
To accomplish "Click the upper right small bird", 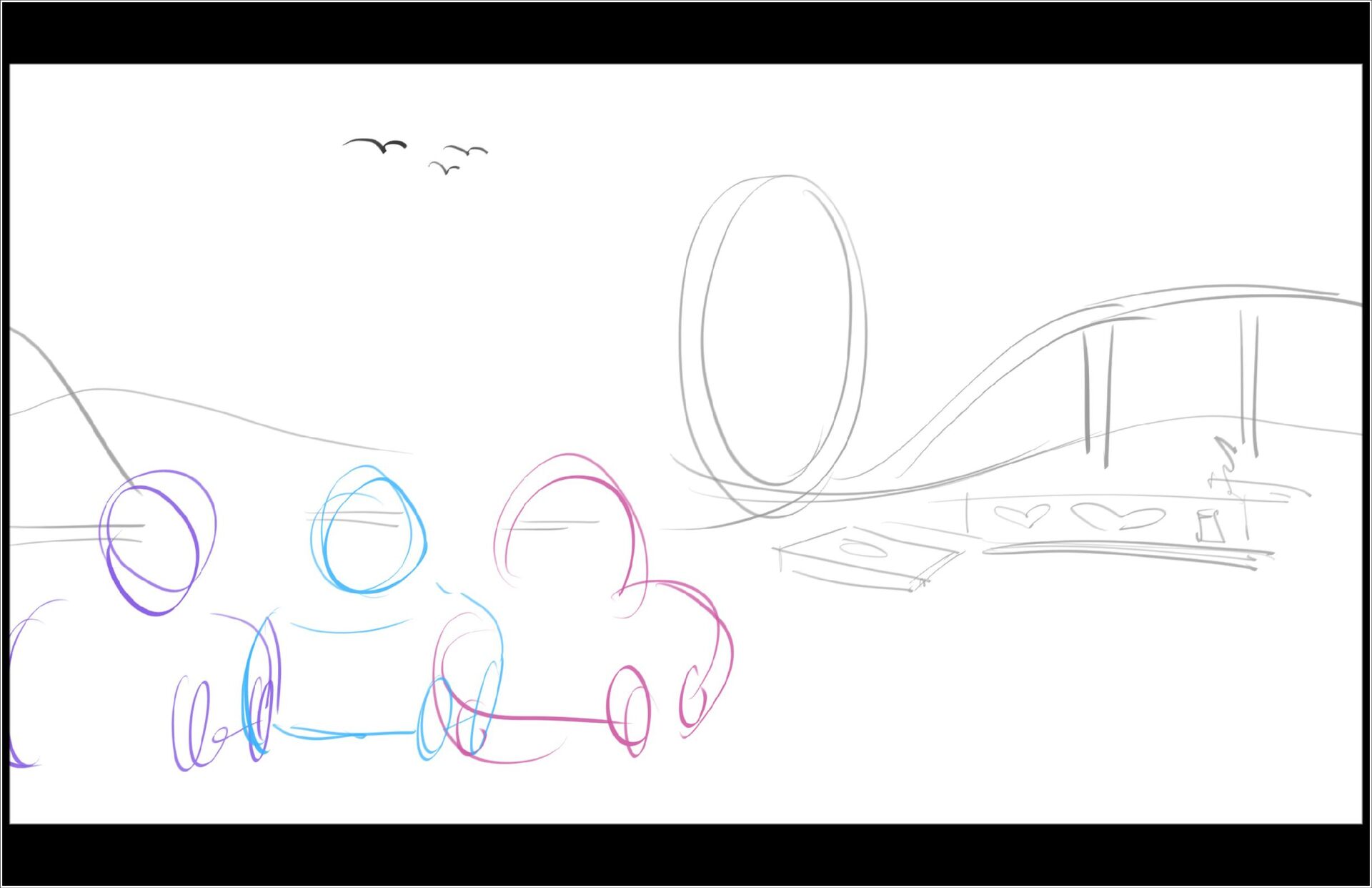I will [466, 150].
